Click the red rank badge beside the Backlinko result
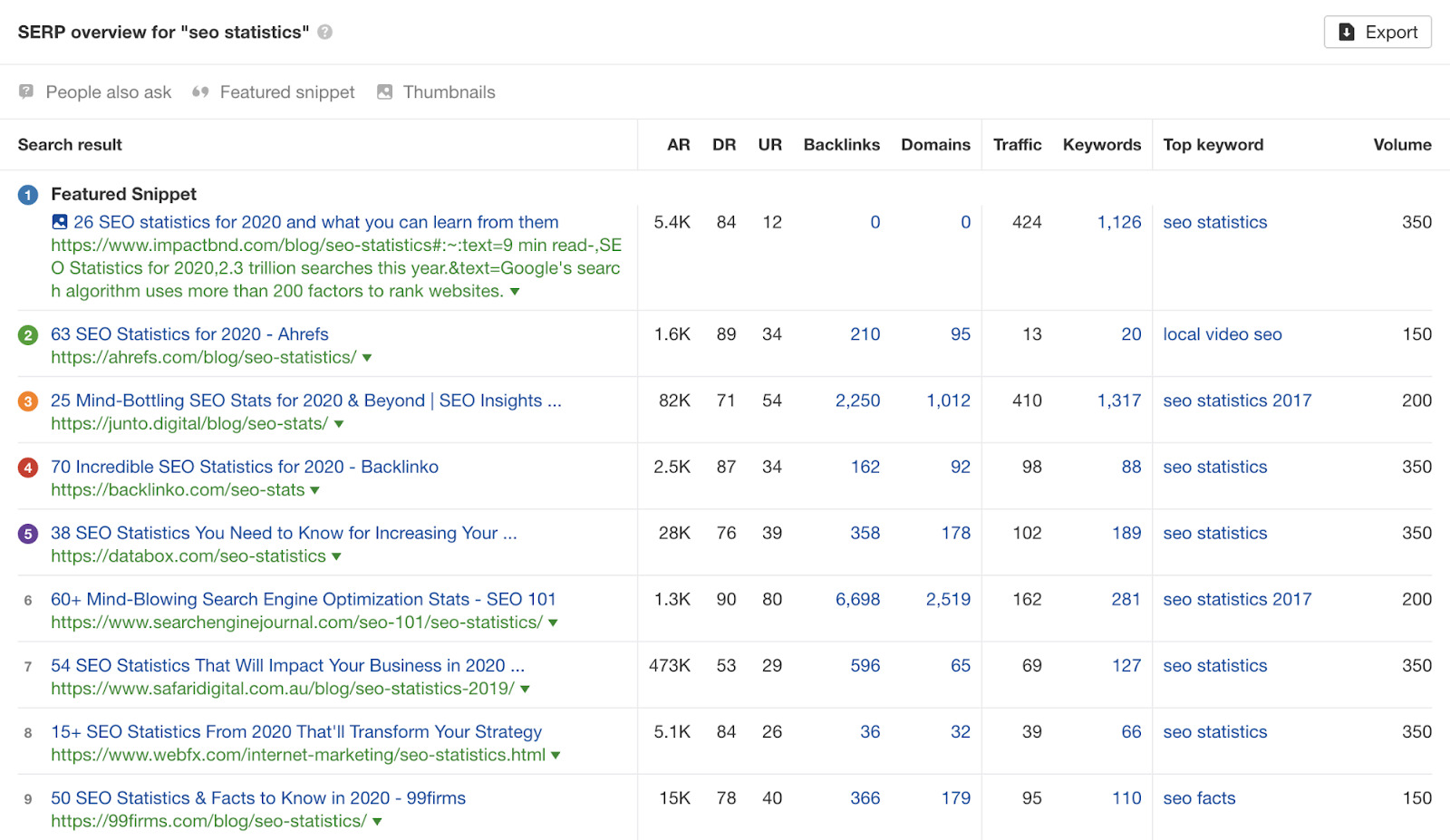This screenshot has height=840, width=1450. tap(27, 467)
